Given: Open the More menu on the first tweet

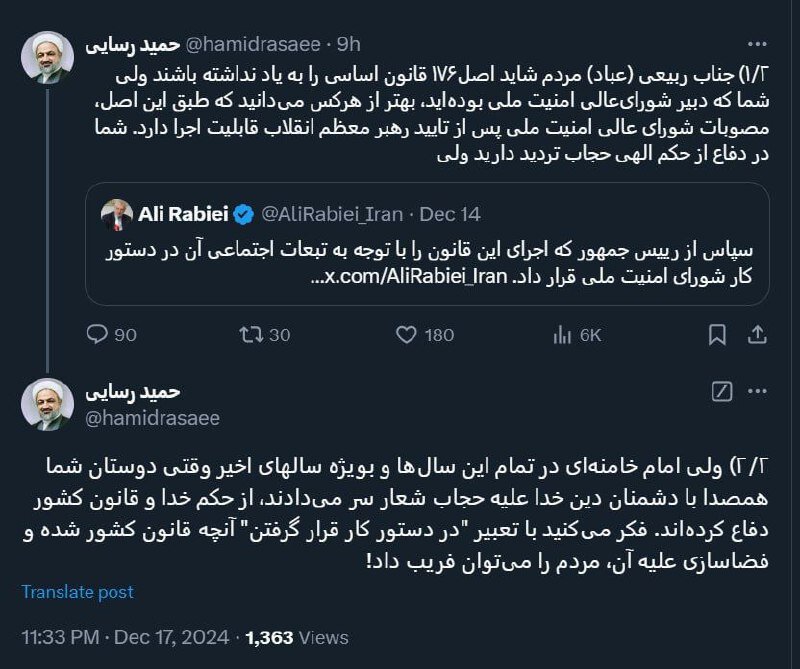Looking at the screenshot, I should (757, 45).
